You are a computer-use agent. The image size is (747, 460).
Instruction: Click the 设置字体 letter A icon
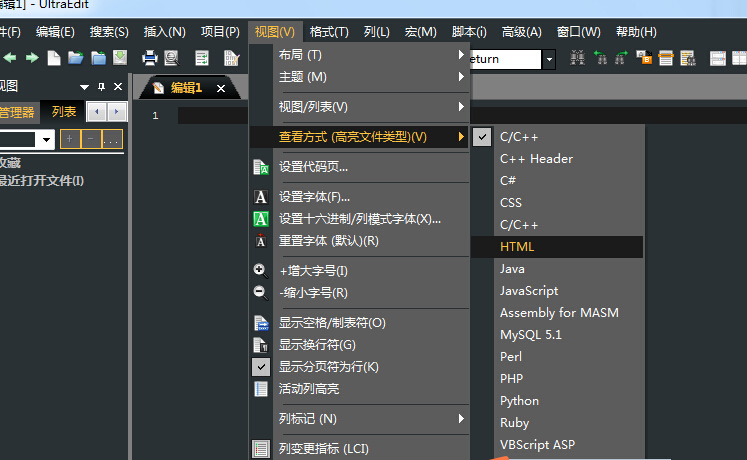click(x=261, y=197)
